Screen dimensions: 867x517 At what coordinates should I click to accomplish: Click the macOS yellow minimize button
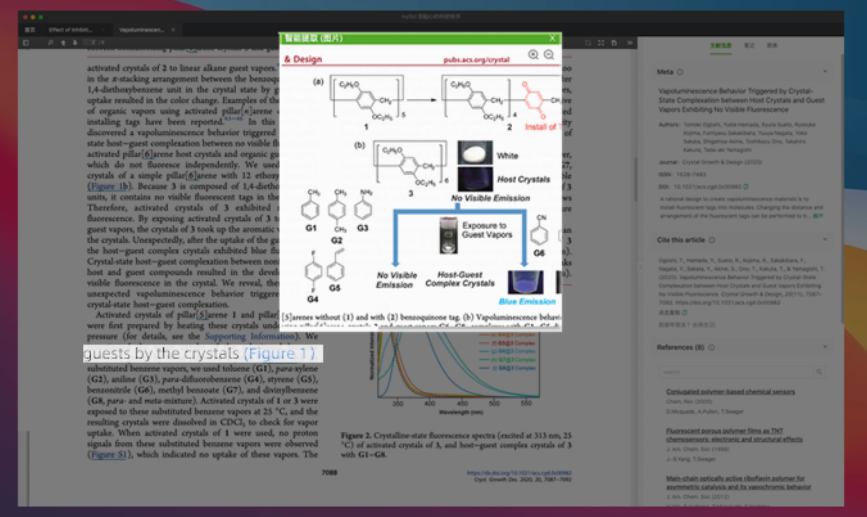[x=33, y=17]
